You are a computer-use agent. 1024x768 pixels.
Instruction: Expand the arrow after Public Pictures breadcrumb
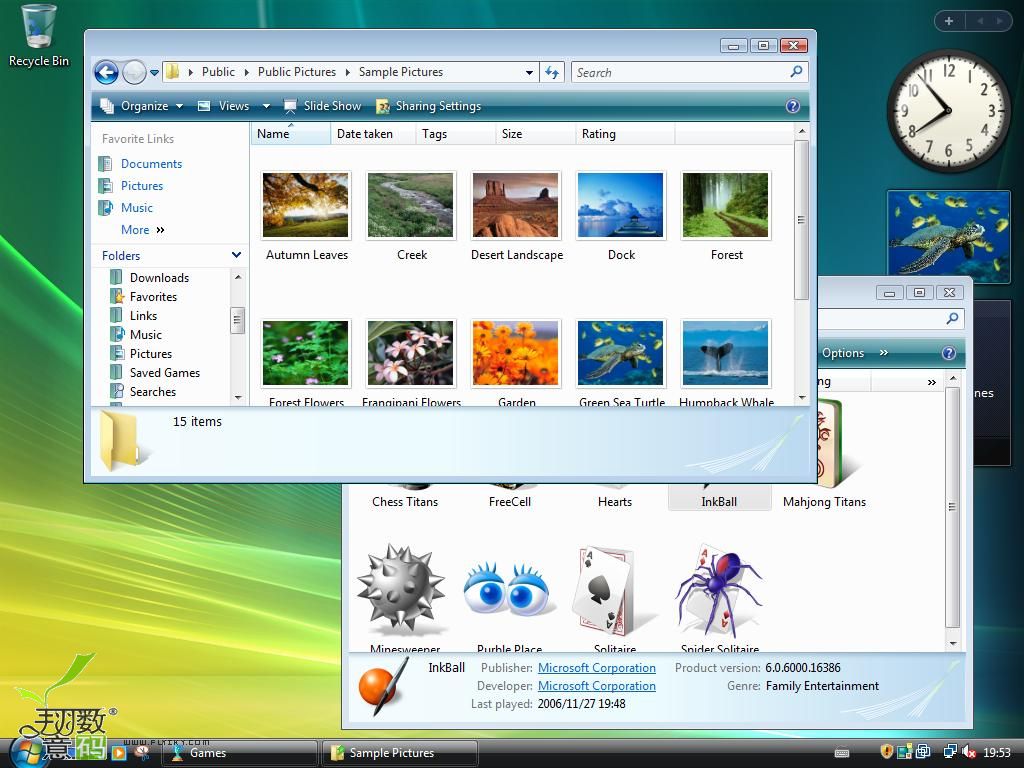click(347, 72)
